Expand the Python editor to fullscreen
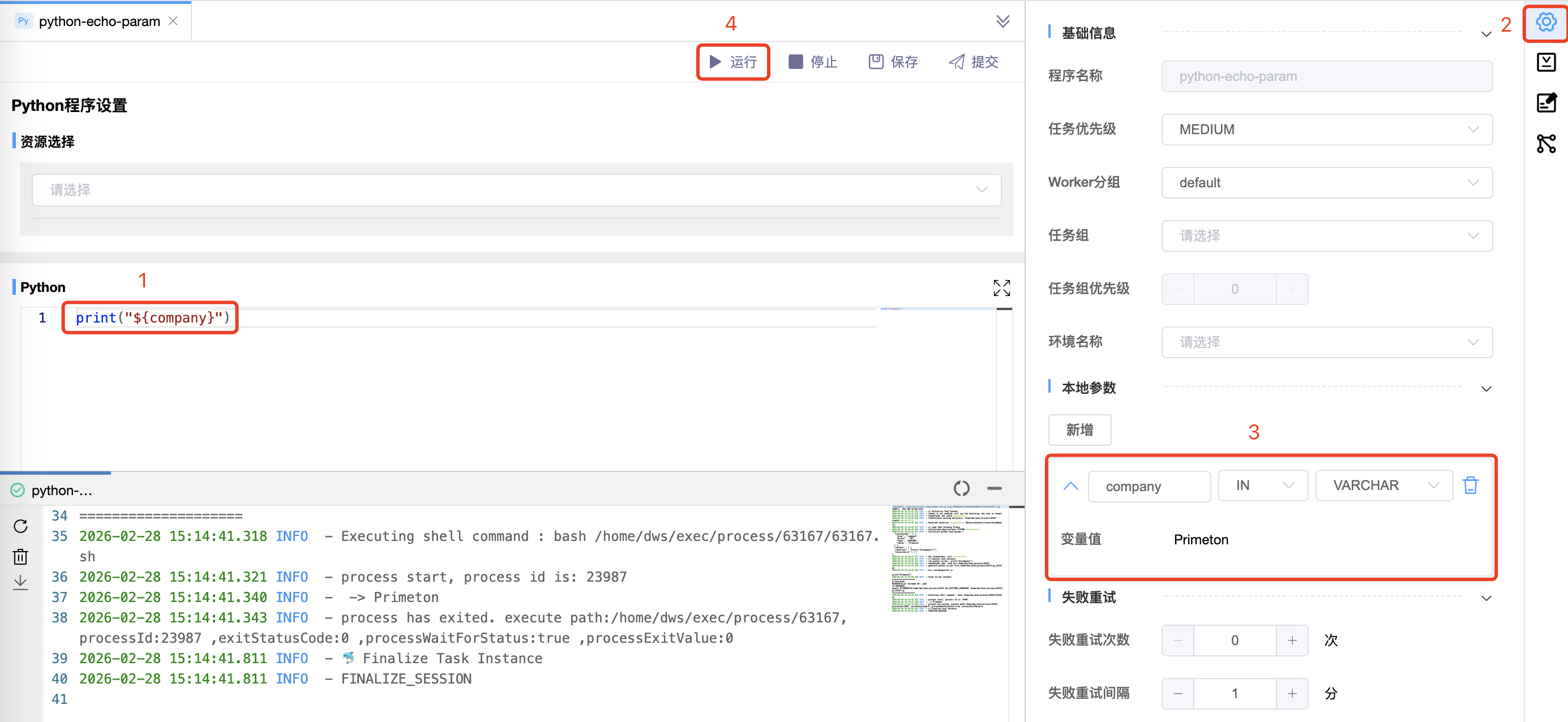 1002,287
